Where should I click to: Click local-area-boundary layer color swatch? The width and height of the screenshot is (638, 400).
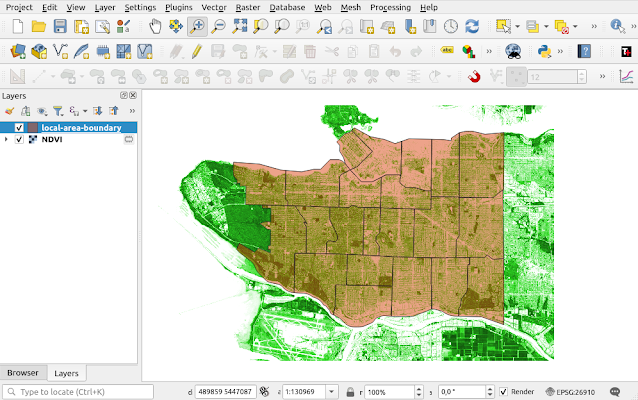point(33,128)
